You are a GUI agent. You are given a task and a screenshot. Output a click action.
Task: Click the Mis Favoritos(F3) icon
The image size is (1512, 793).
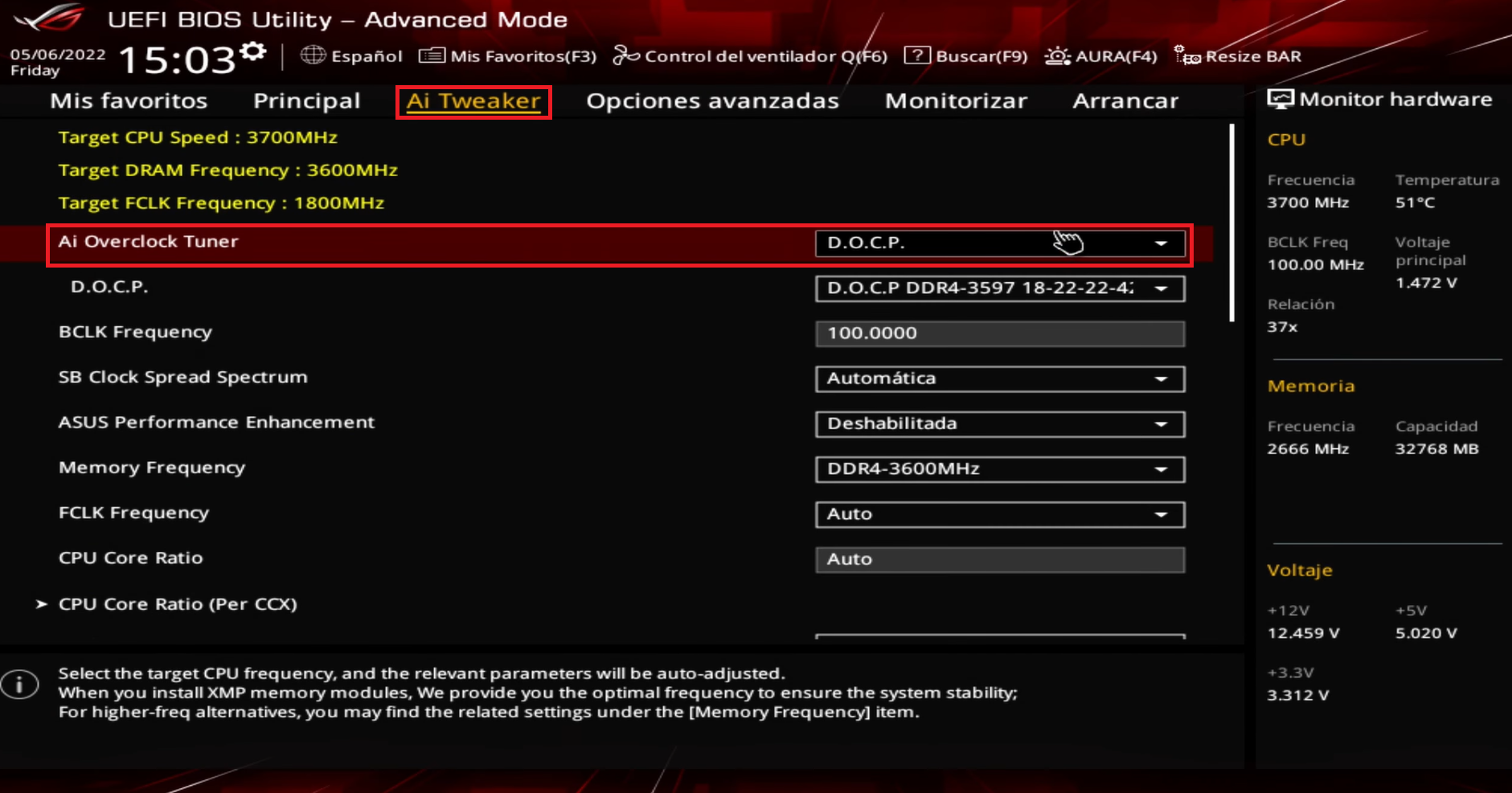[x=433, y=55]
